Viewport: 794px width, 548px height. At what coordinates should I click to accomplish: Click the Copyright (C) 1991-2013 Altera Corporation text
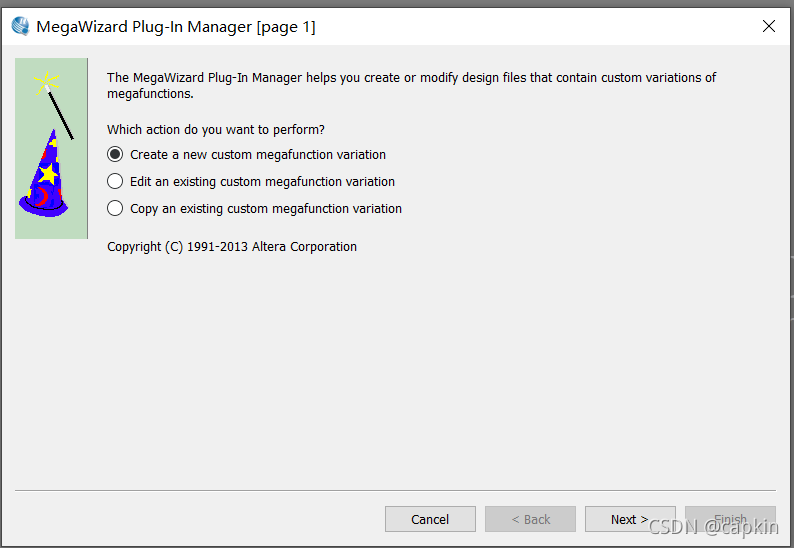pos(232,247)
